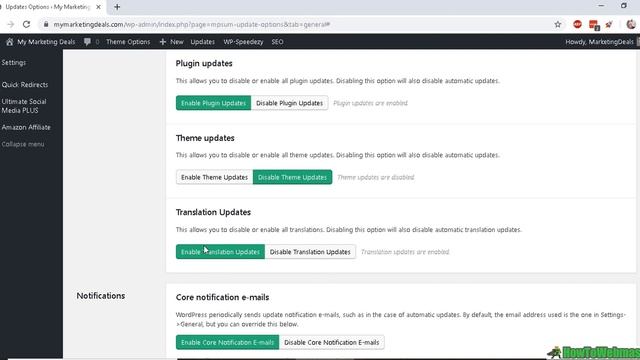This screenshot has width=640, height=360.
Task: Click the Notifications section label
Action: click(101, 296)
